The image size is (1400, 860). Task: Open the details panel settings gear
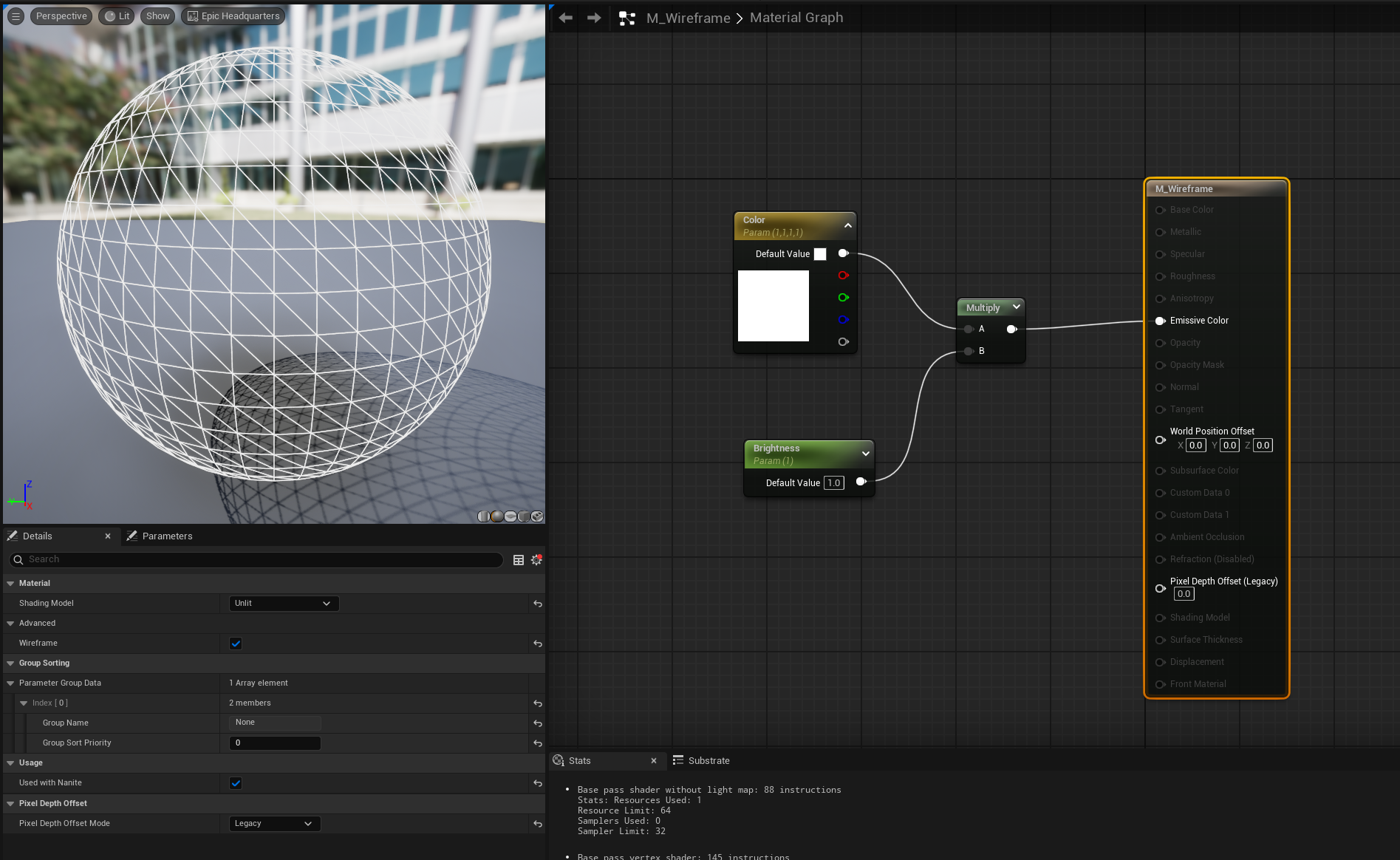(x=536, y=560)
